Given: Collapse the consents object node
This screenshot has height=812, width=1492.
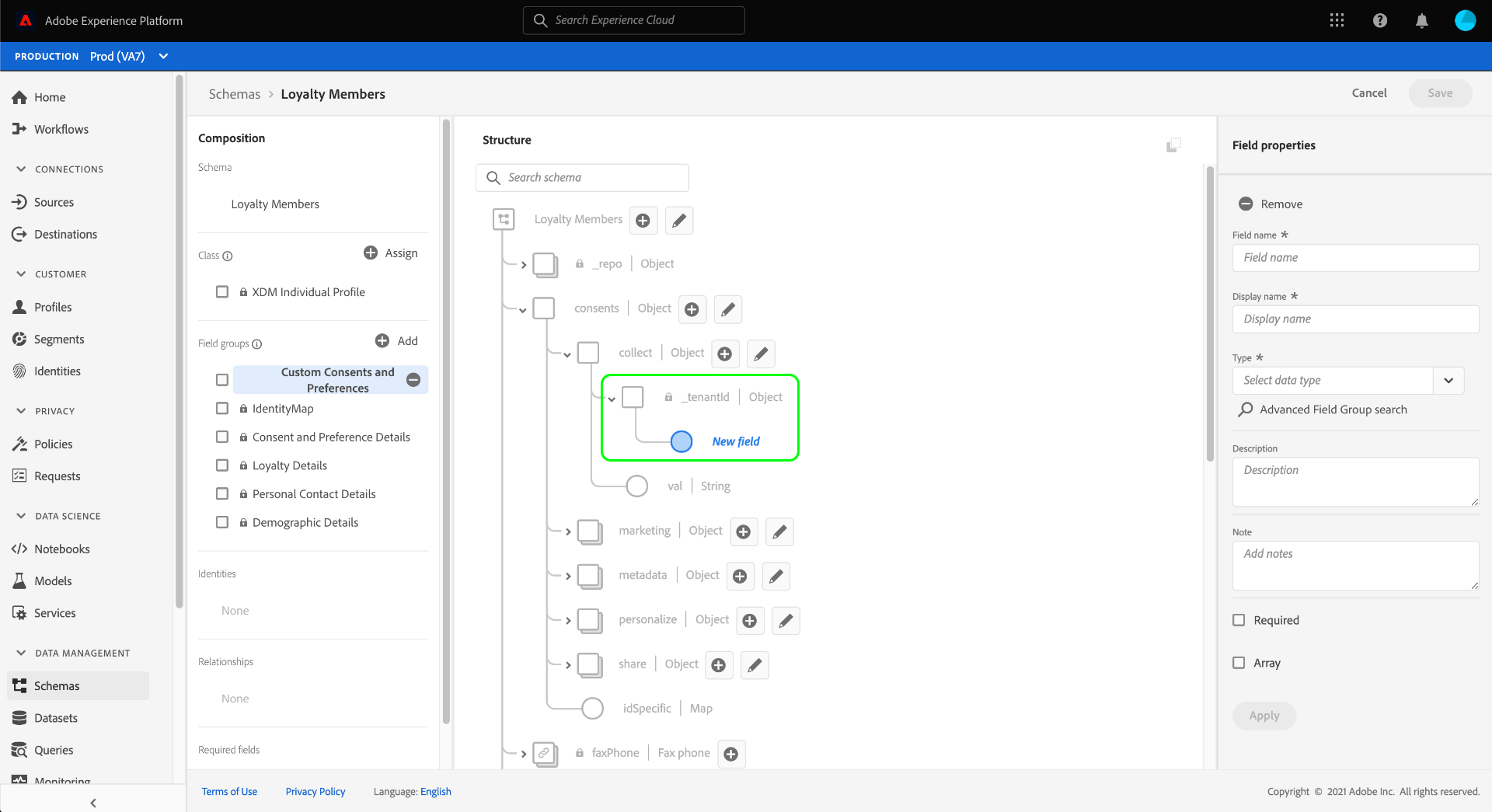Looking at the screenshot, I should coord(523,310).
